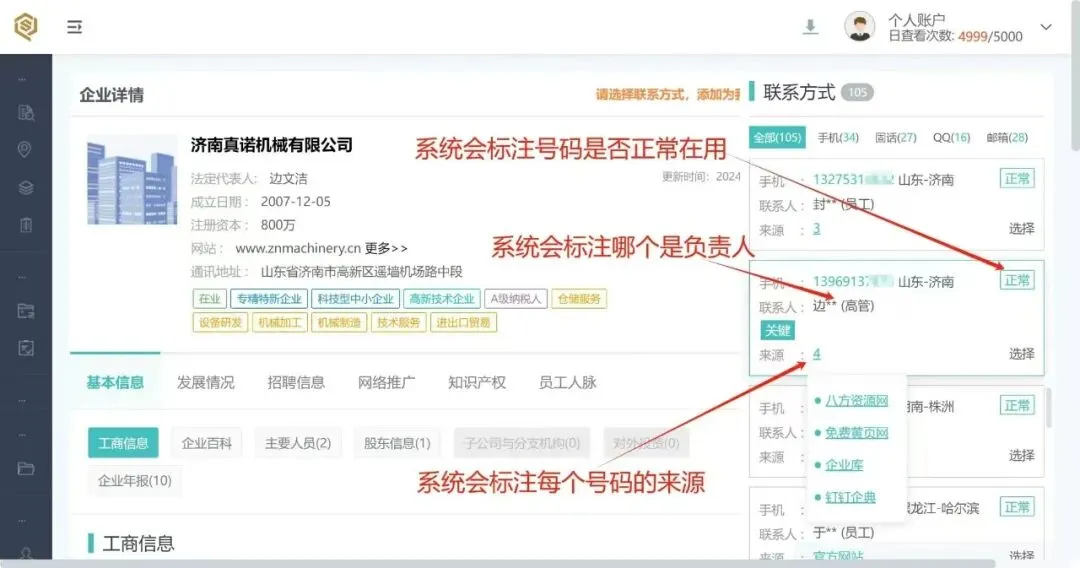Open source count link 3
The image size is (1080, 568).
click(x=816, y=229)
